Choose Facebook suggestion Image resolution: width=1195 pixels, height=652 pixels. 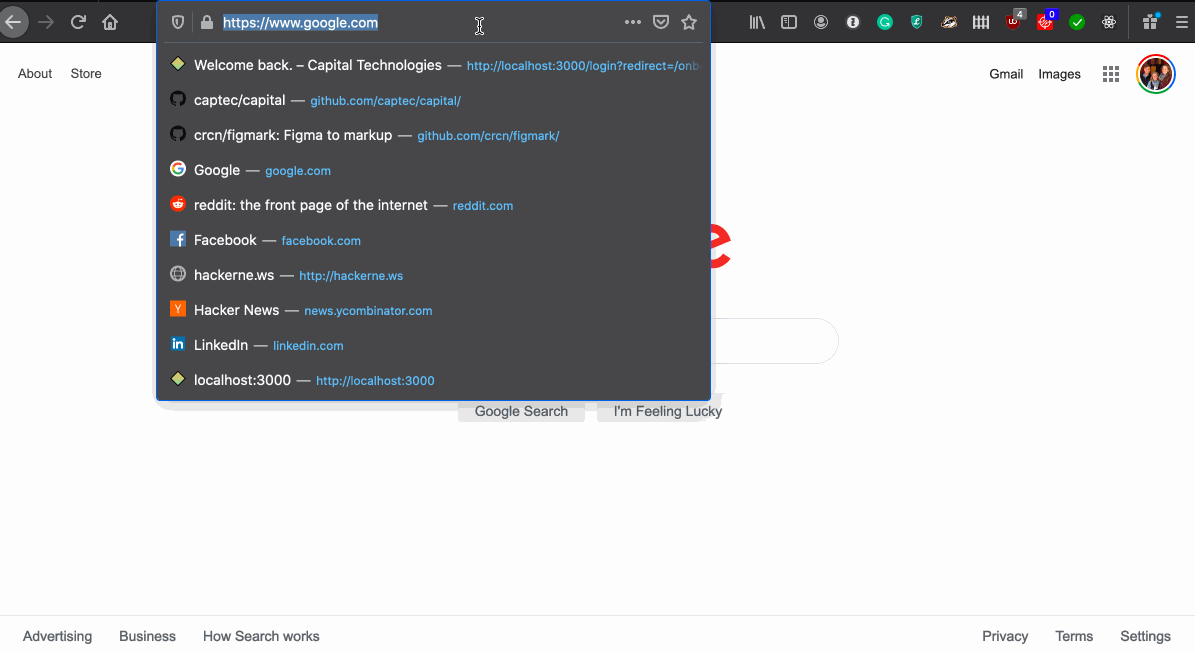[x=434, y=240]
